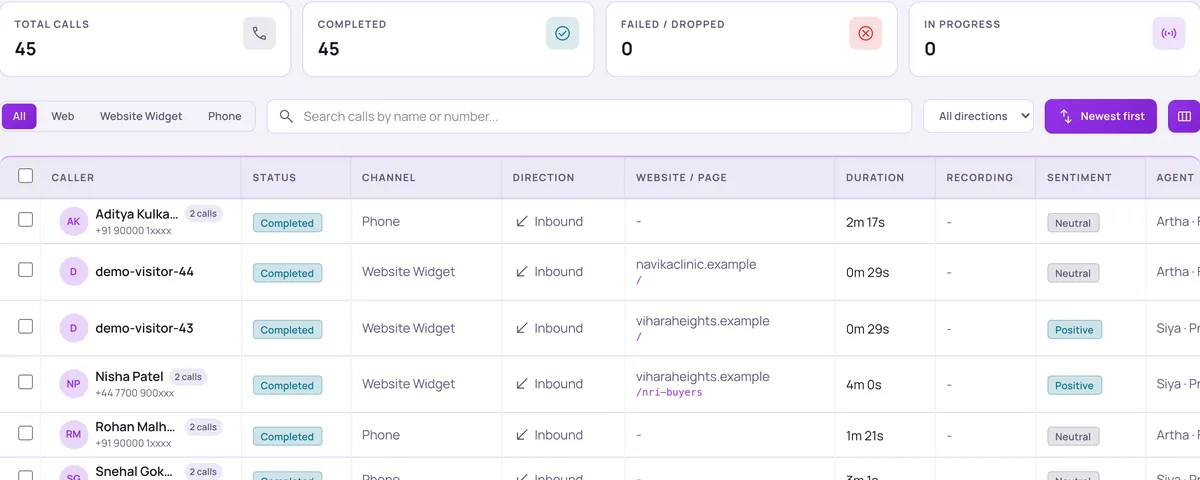Click the 2 calls badge beside Rohan Malh
This screenshot has width=1200, height=480.
point(203,427)
